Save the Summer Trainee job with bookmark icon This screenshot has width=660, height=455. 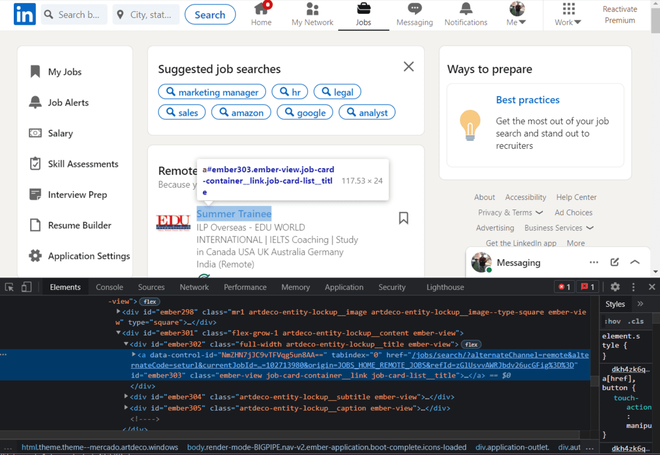pyautogui.click(x=403, y=218)
